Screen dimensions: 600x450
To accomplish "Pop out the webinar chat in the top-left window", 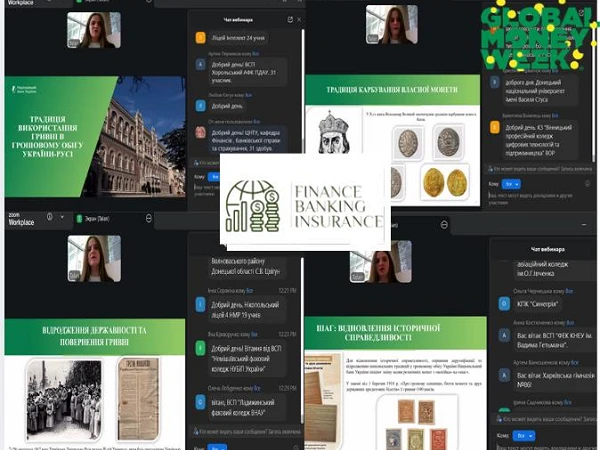I will pos(290,19).
